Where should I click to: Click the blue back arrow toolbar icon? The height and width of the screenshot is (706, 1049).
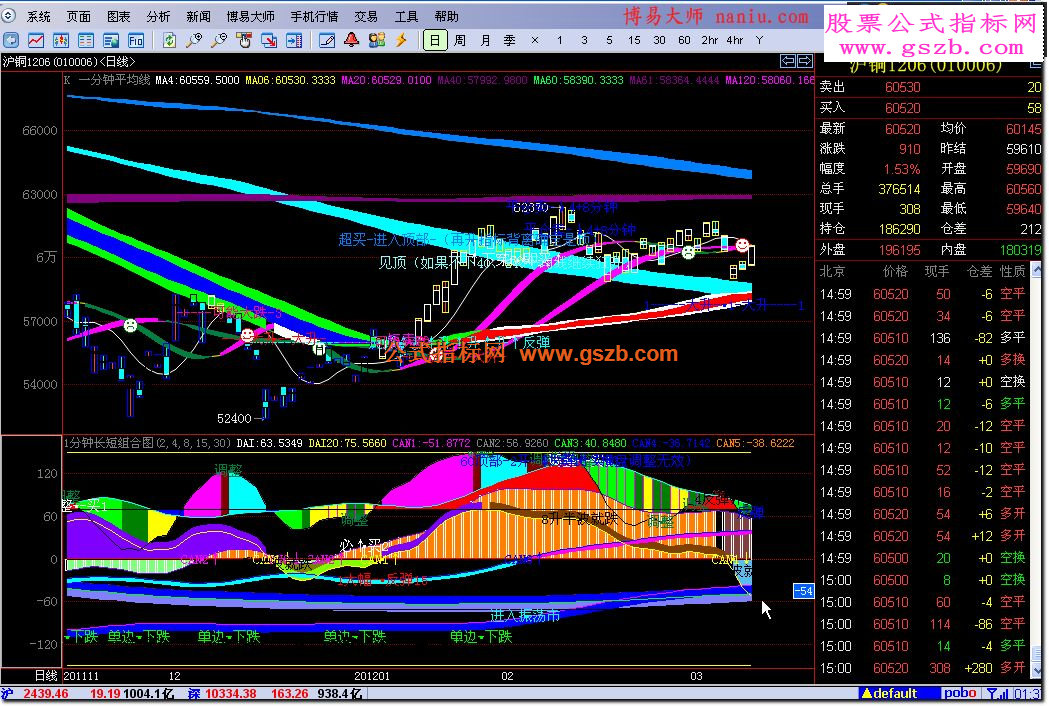pos(11,41)
